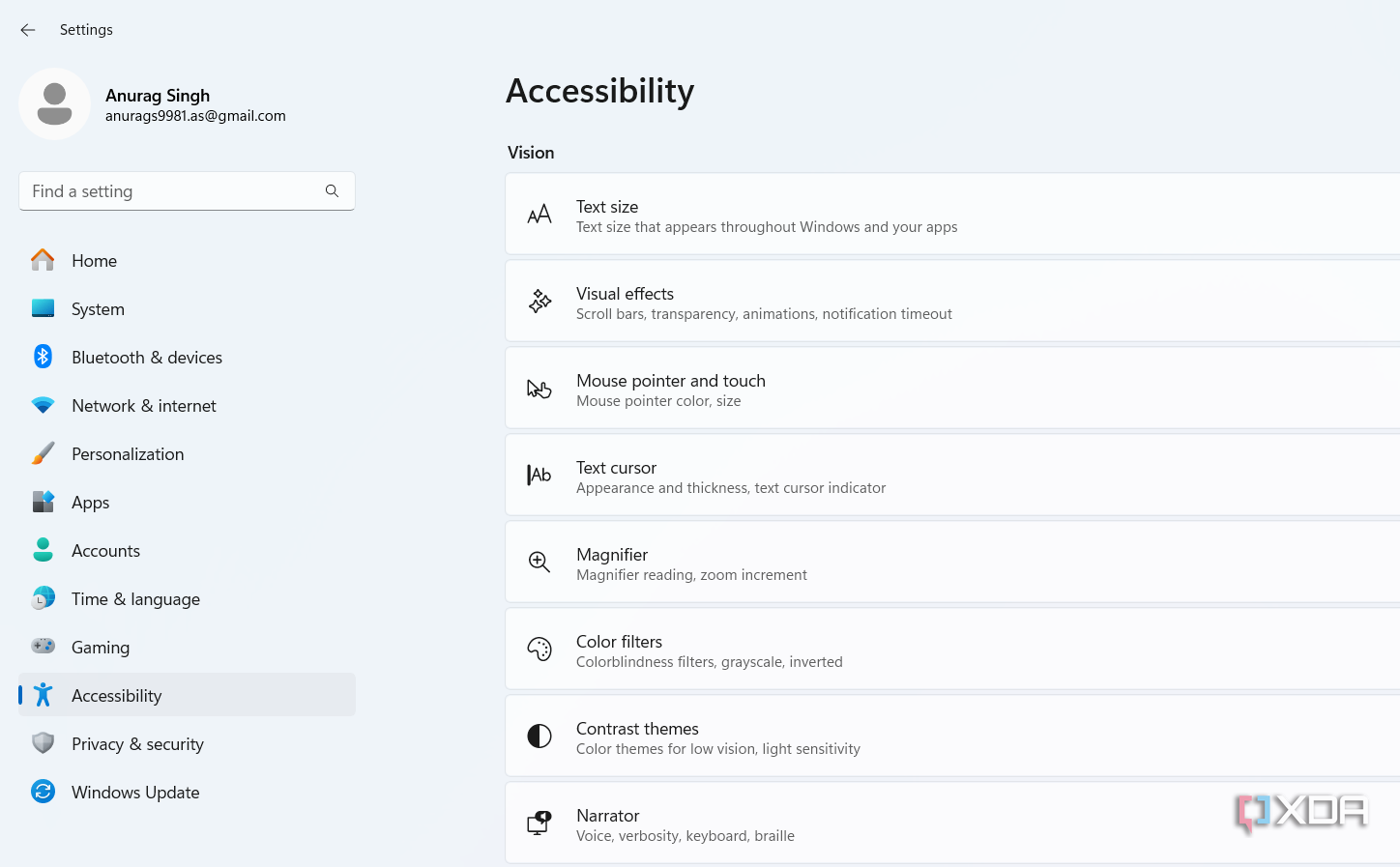This screenshot has width=1400, height=867.
Task: Click the Accounts person icon
Action: 43,551
